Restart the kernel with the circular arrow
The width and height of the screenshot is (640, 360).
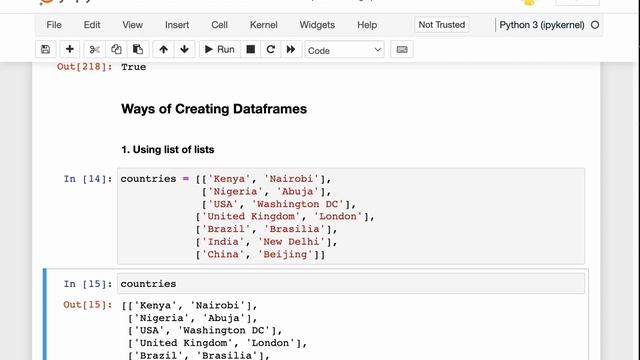coord(271,49)
